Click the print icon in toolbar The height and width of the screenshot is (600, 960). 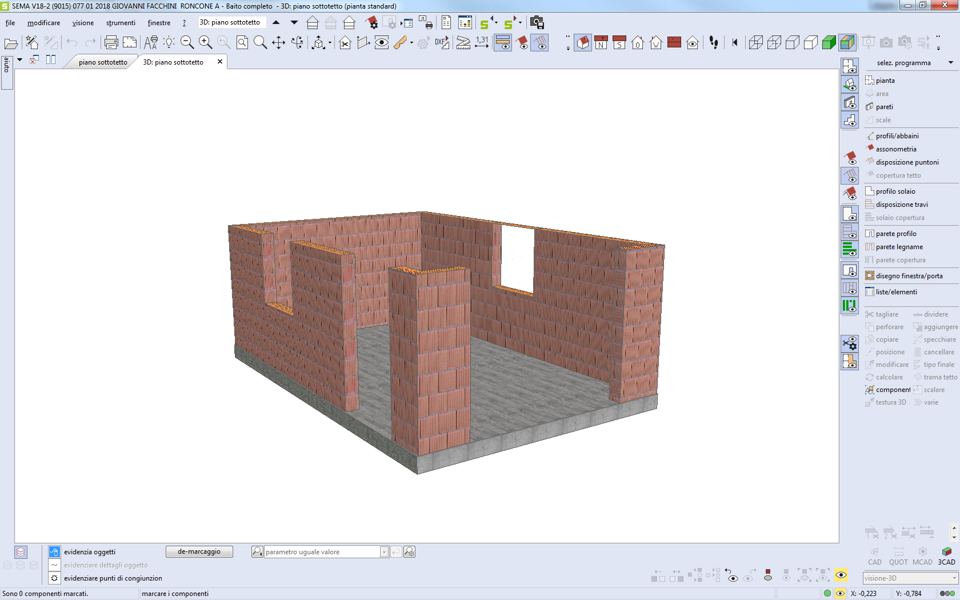tap(111, 43)
